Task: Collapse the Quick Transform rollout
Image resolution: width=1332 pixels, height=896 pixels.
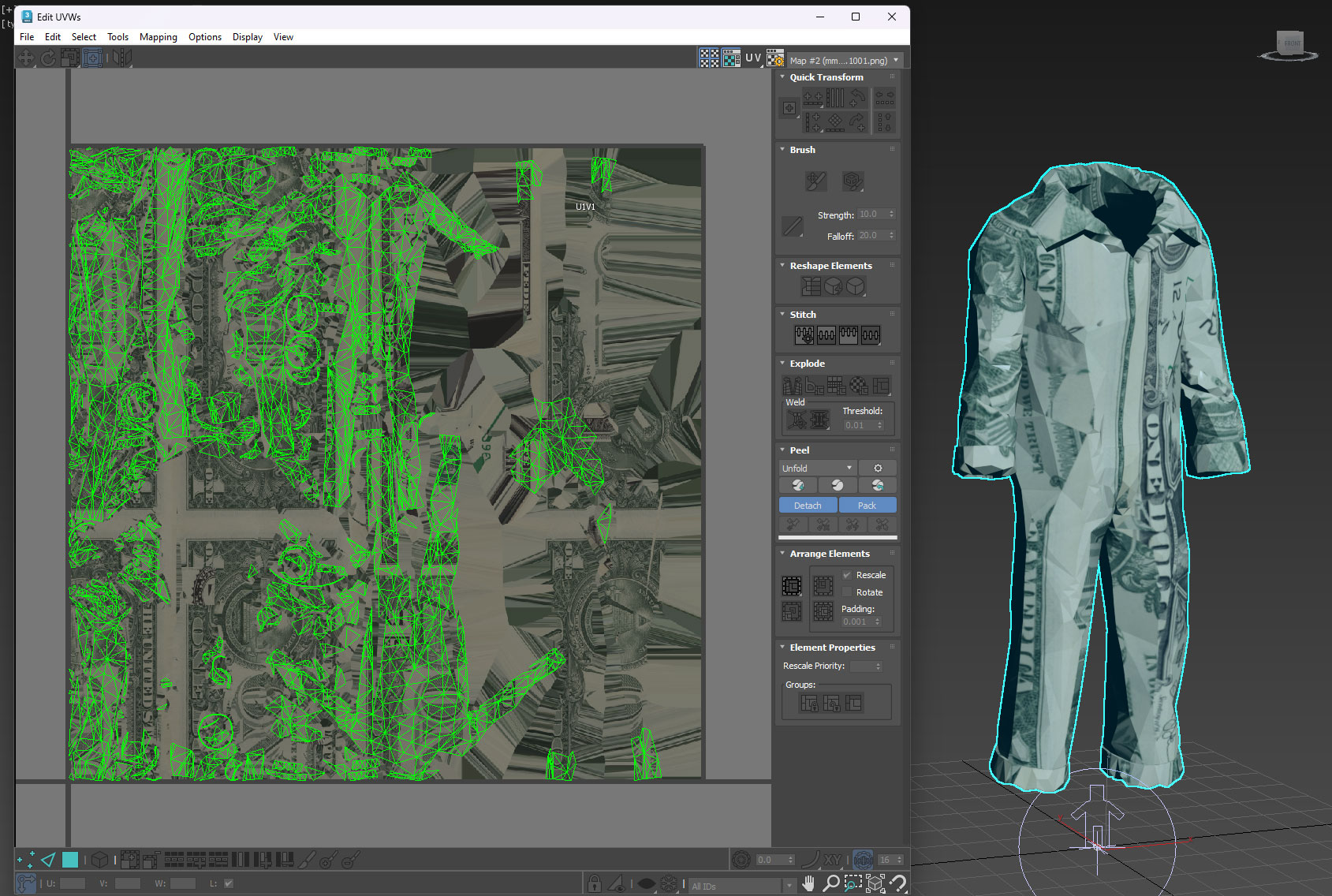Action: tap(782, 77)
